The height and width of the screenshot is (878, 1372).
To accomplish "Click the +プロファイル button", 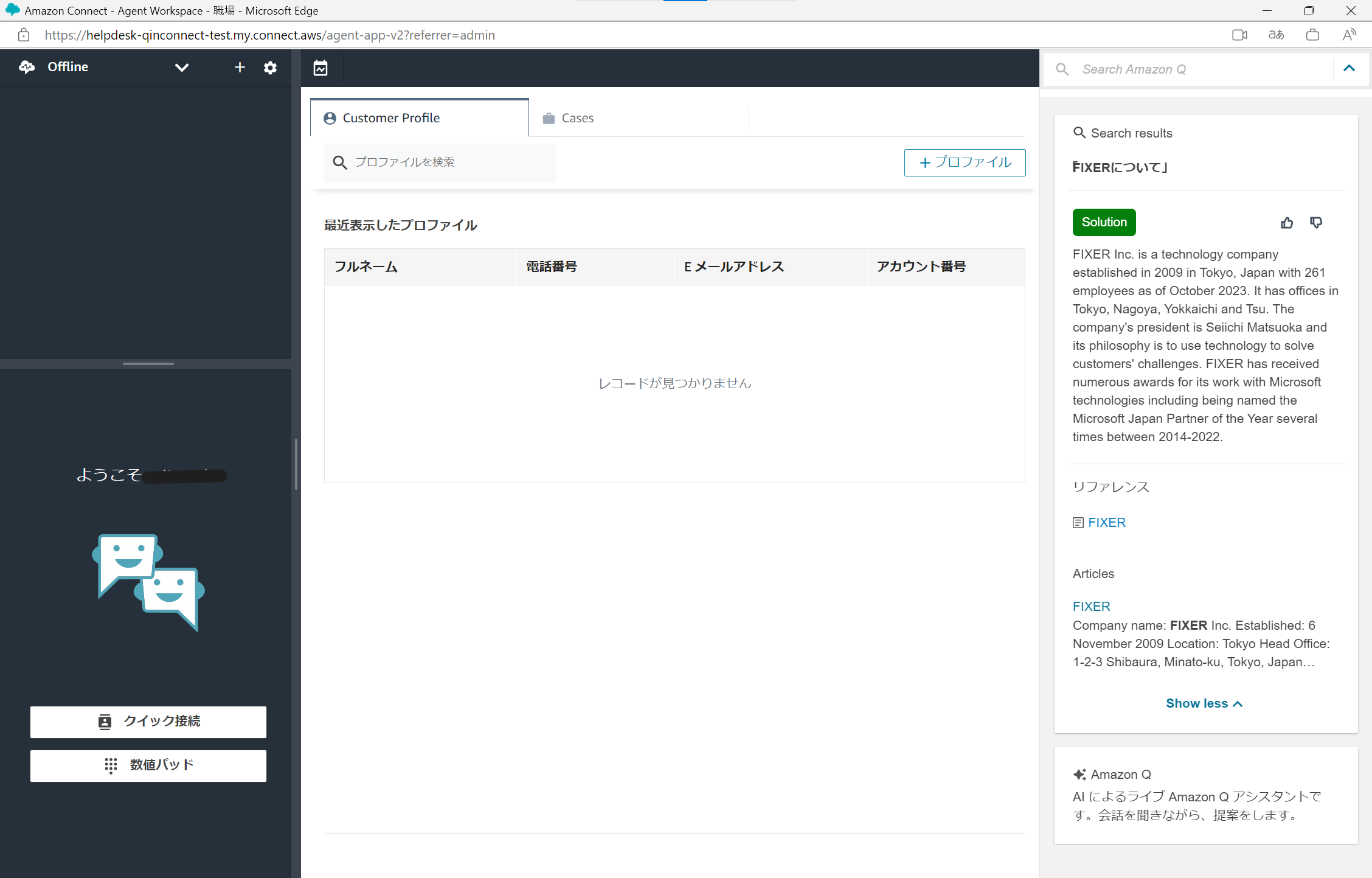I will [965, 162].
